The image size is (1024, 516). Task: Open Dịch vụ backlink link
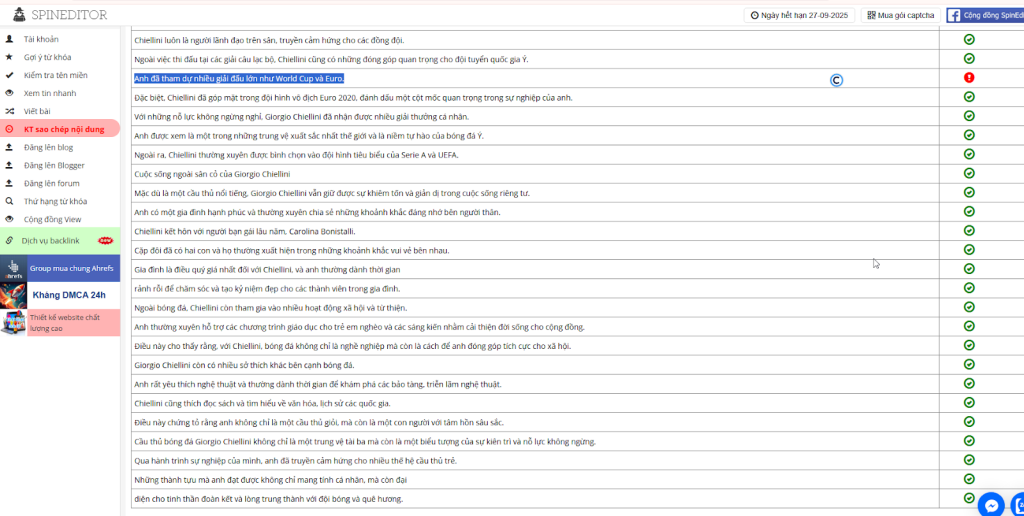click(50, 240)
